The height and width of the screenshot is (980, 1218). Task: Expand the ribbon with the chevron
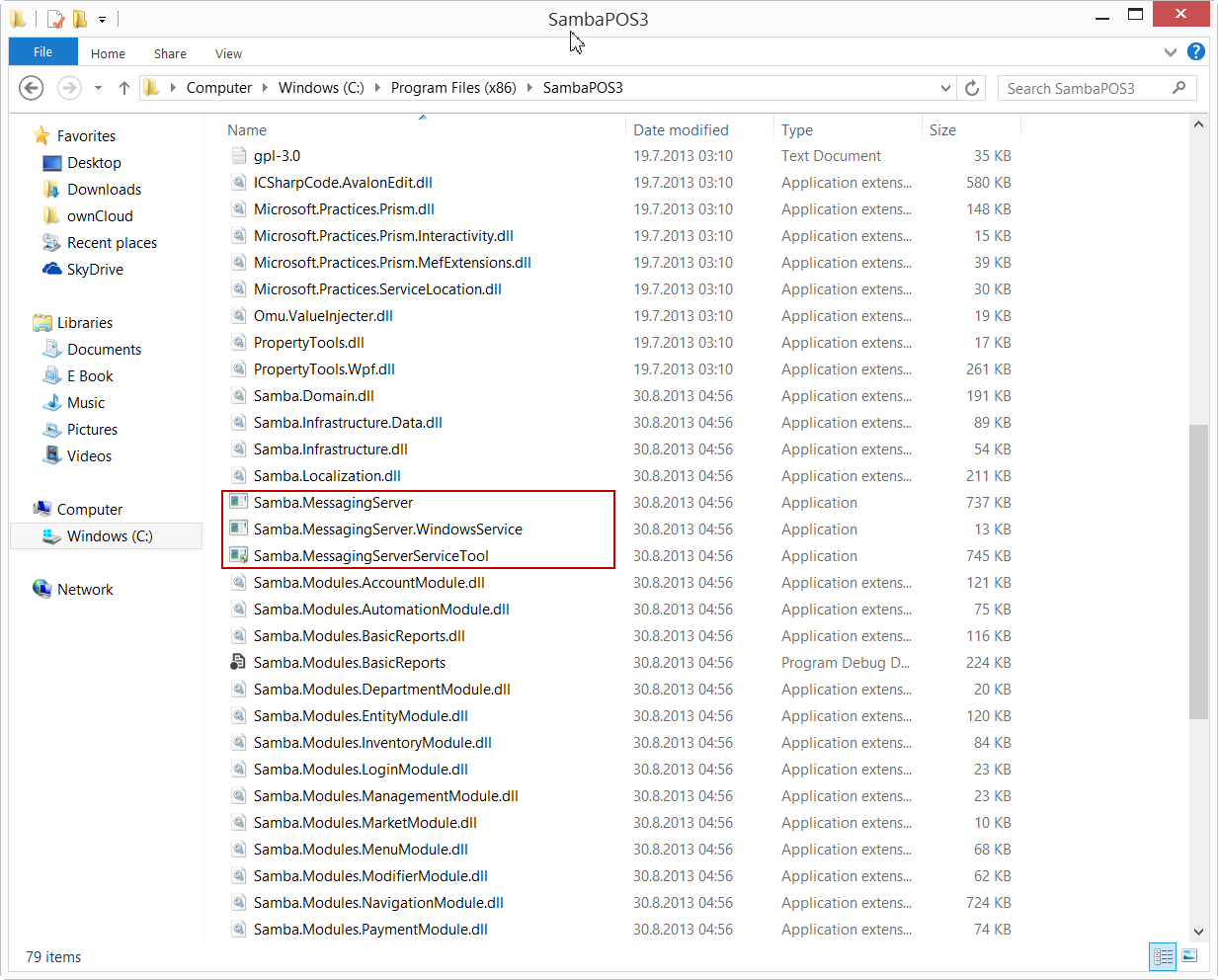[x=1170, y=52]
